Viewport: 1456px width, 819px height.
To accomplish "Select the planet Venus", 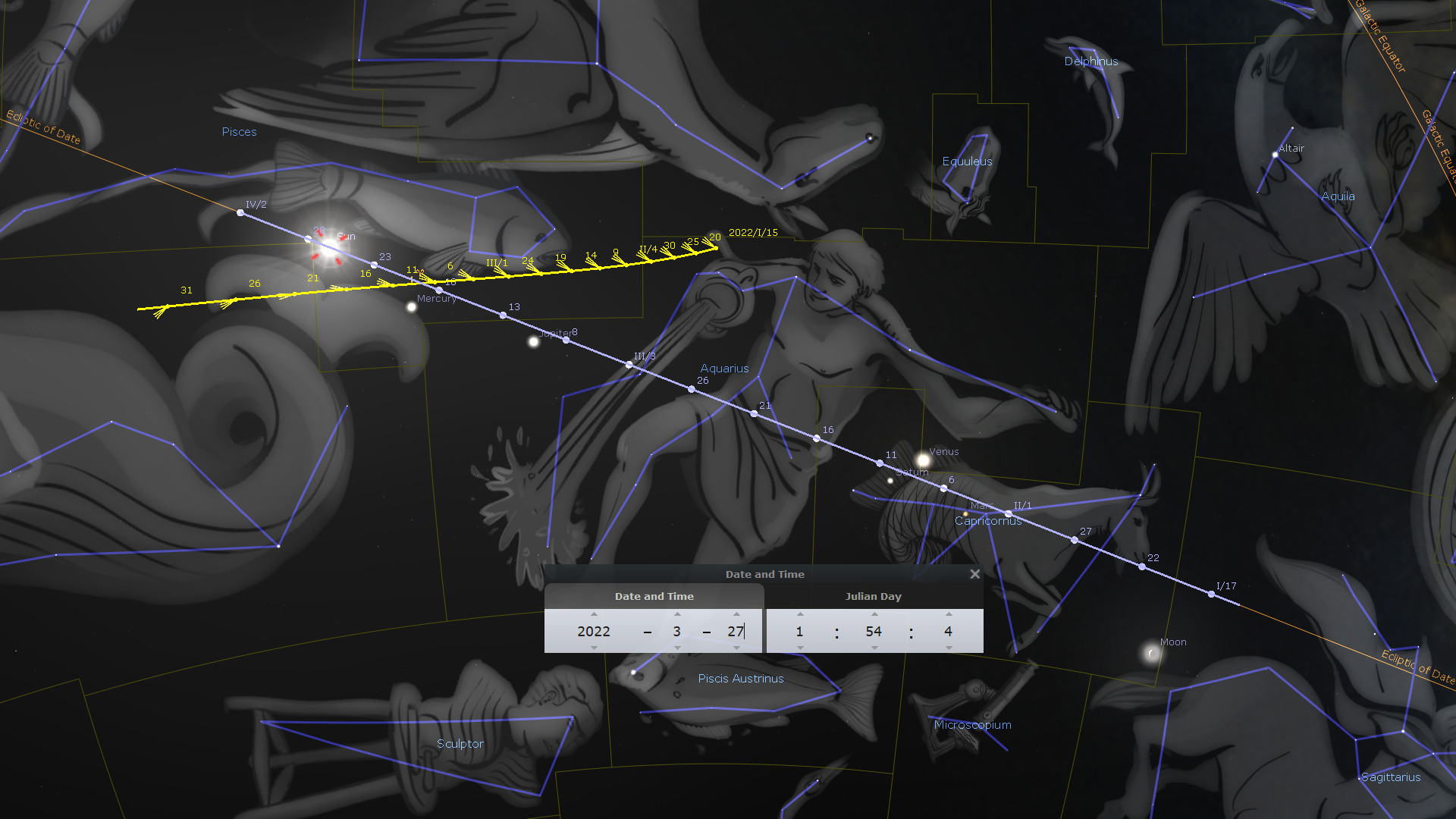I will [923, 460].
